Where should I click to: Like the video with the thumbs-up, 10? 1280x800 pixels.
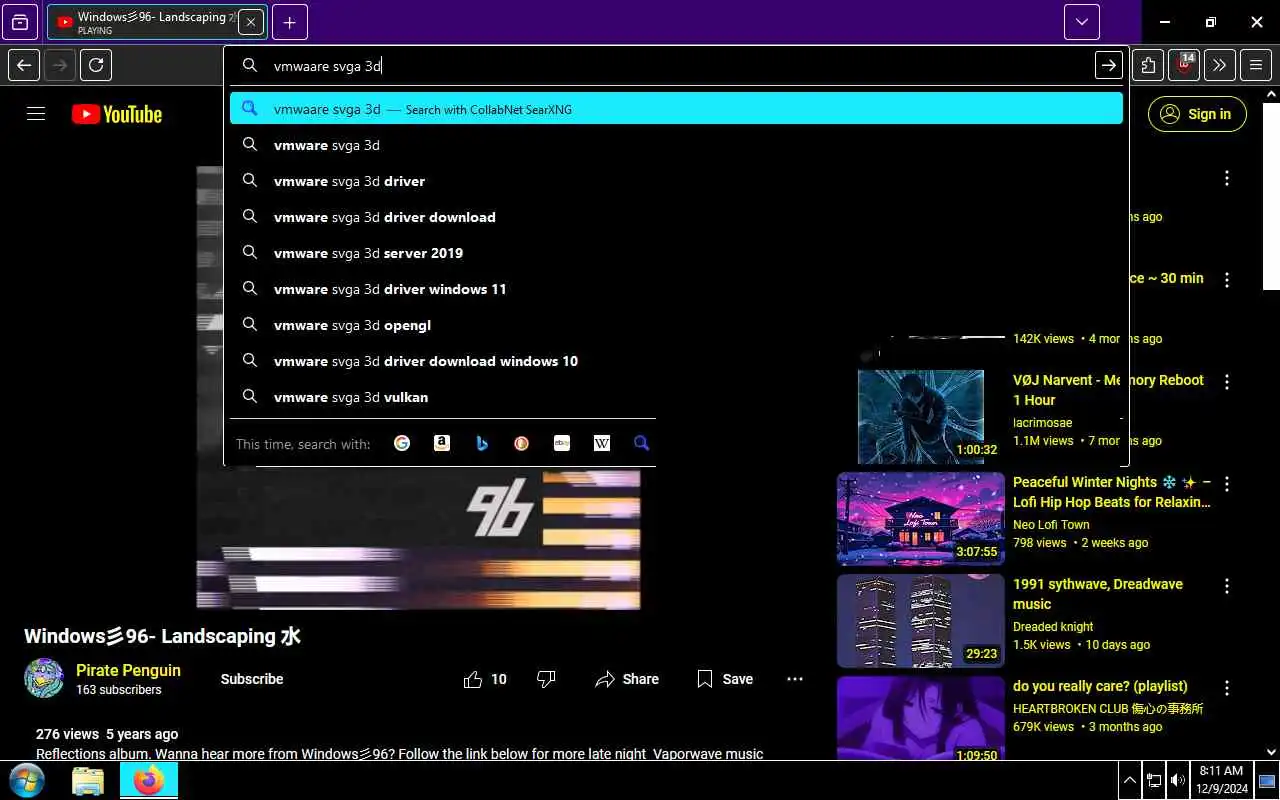tap(485, 679)
